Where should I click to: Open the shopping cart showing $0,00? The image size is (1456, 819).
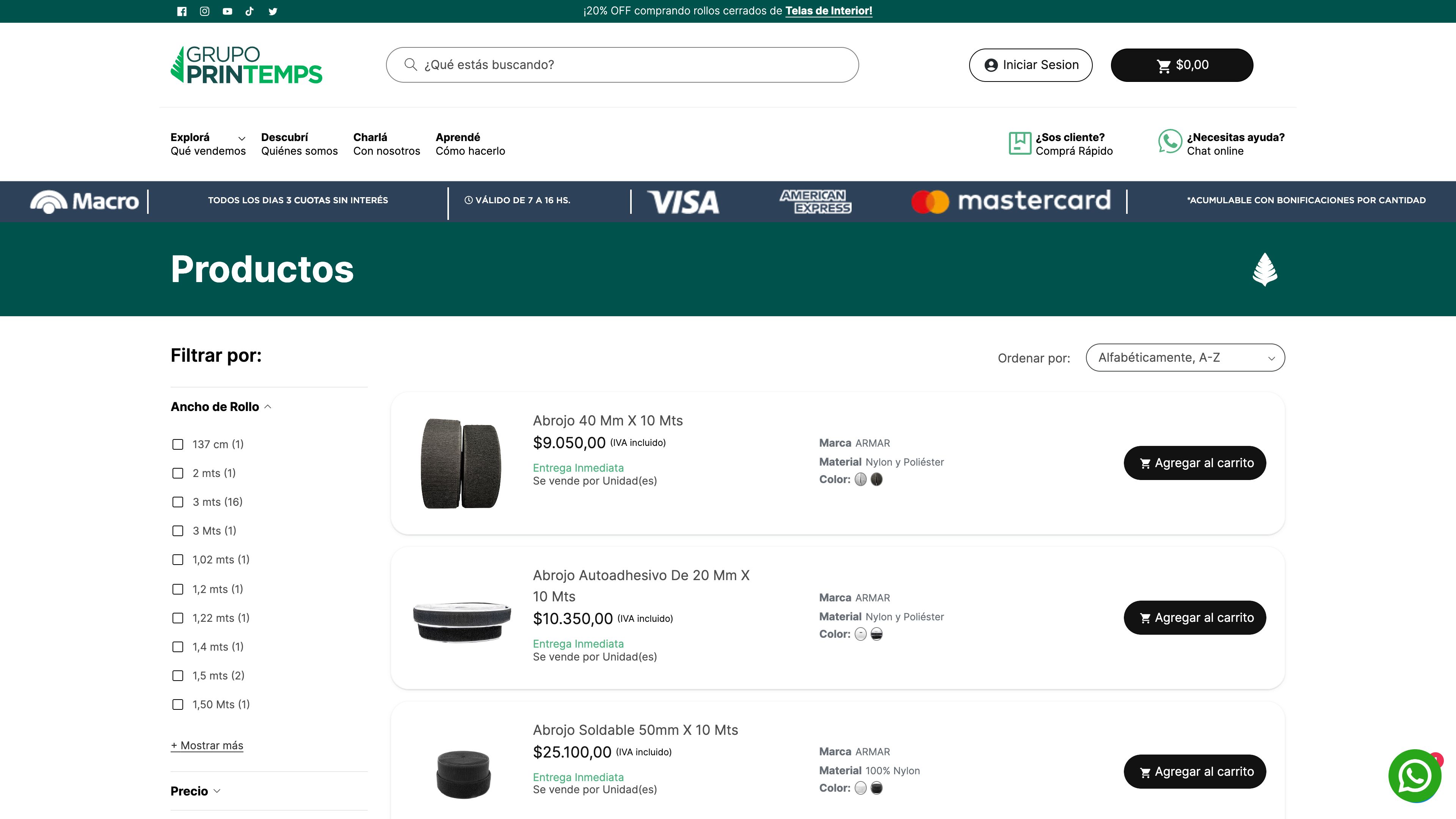[x=1182, y=65]
